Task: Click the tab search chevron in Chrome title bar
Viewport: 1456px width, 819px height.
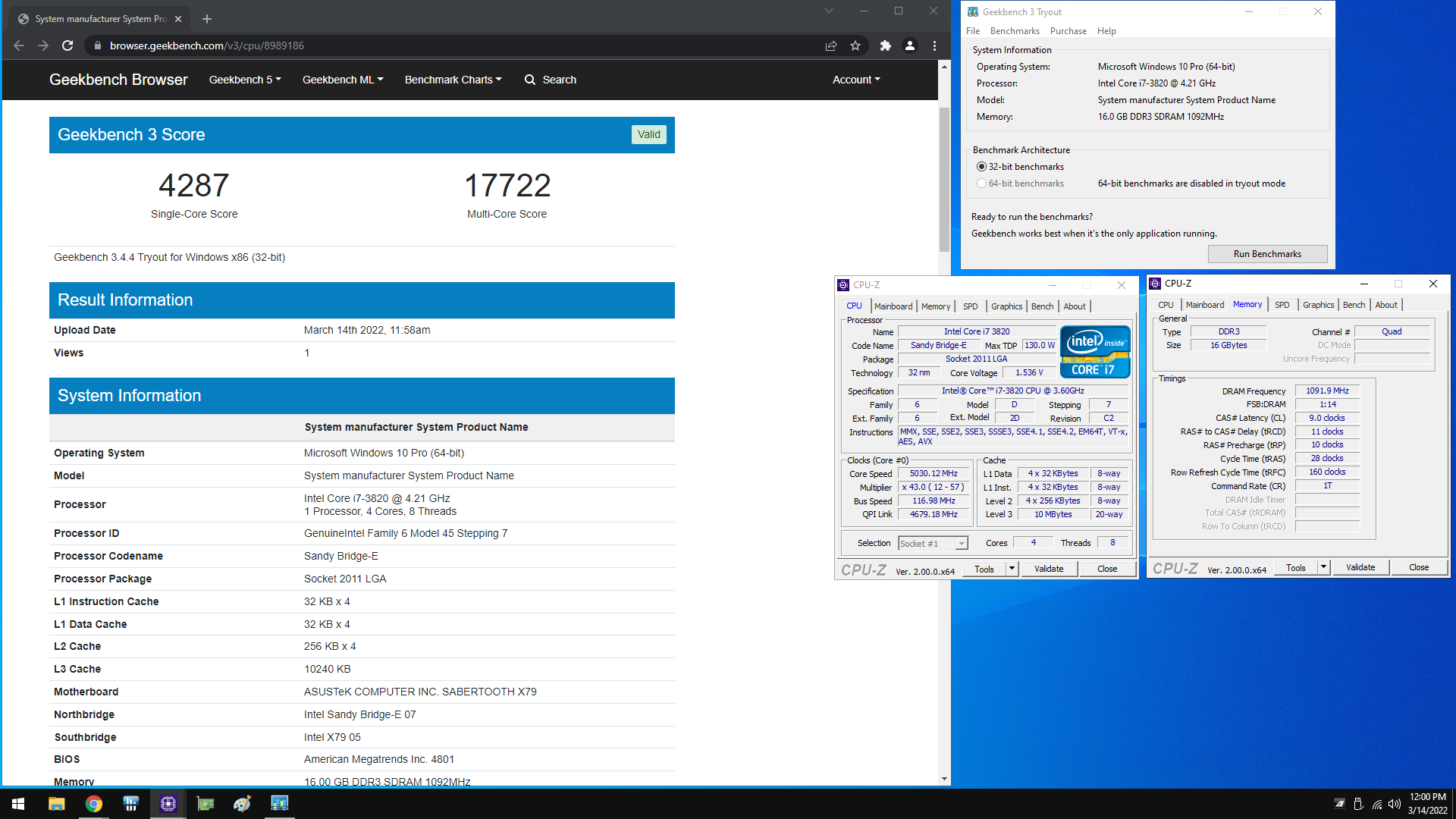Action: (x=829, y=11)
